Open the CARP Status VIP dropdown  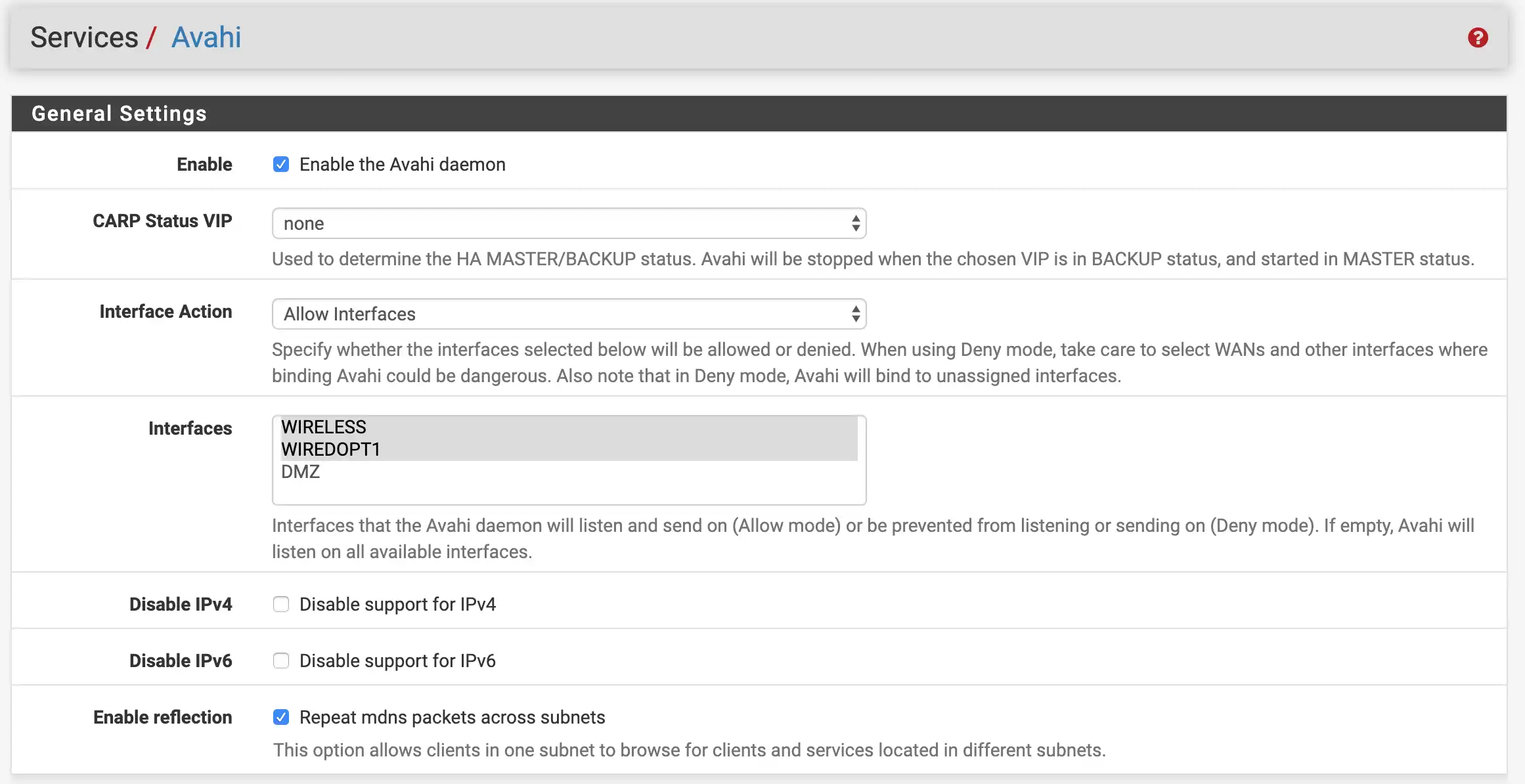pos(569,223)
